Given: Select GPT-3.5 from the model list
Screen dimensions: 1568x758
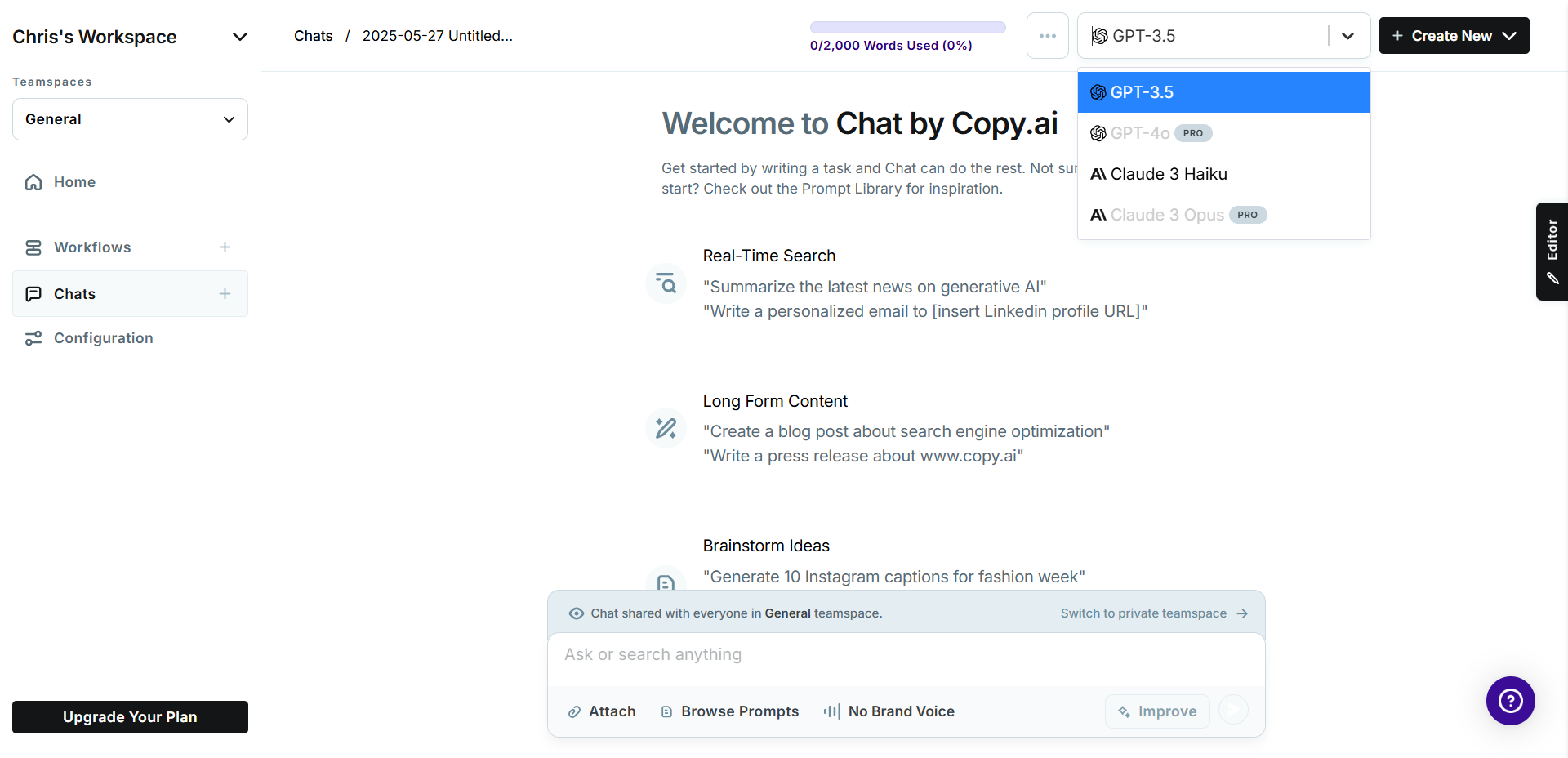Looking at the screenshot, I should point(1223,92).
